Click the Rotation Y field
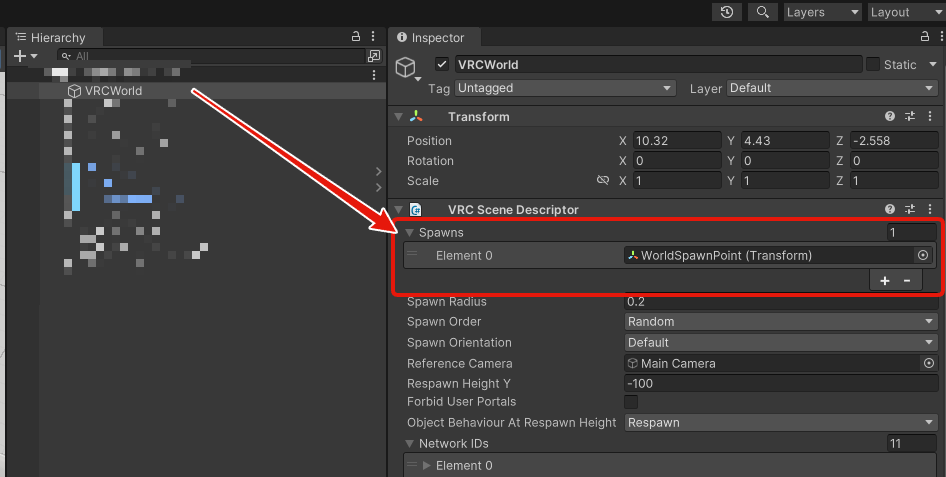This screenshot has height=477, width=946. [x=786, y=160]
